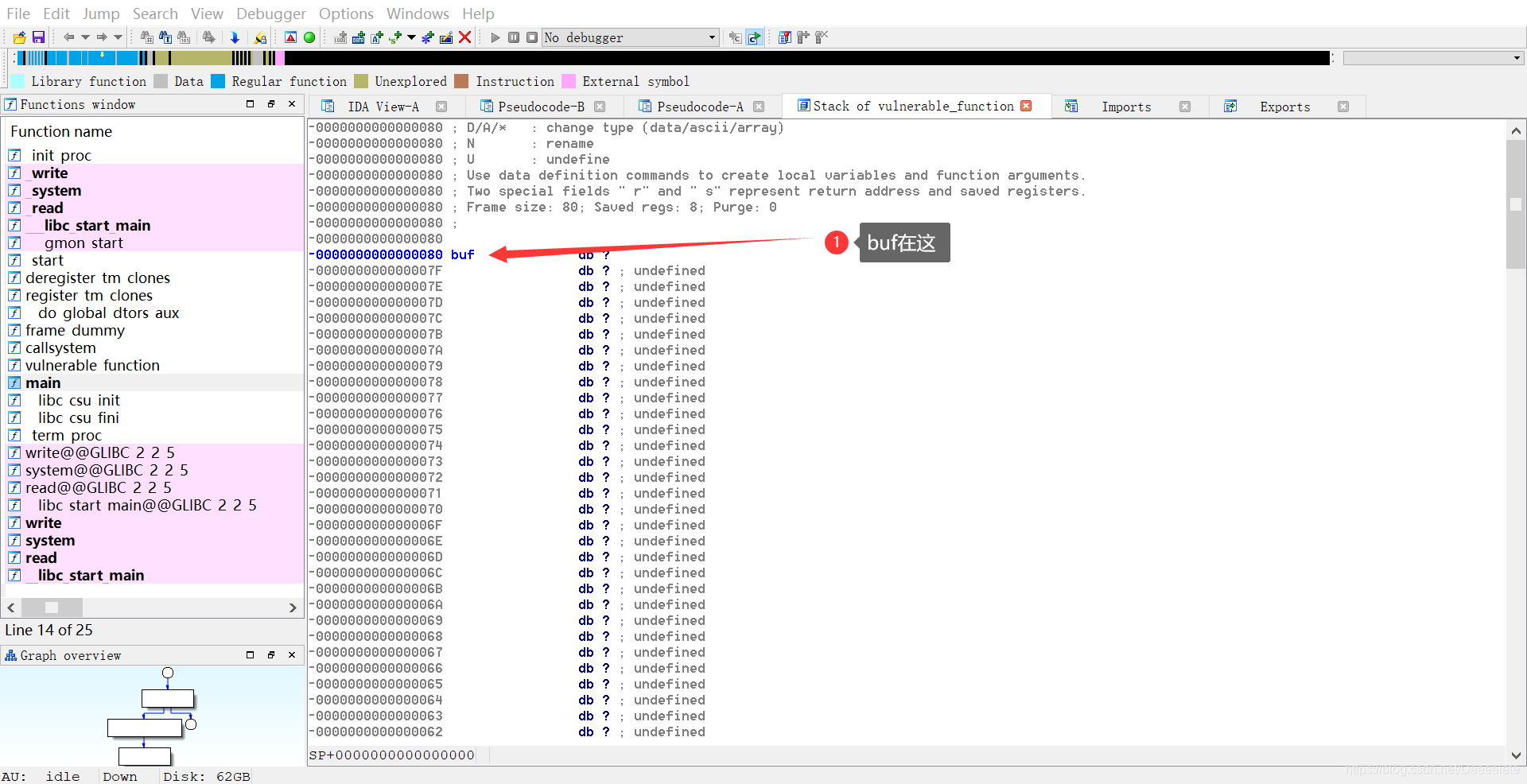Image resolution: width=1527 pixels, height=784 pixels.
Task: Close the Functions window panel
Action: (x=292, y=104)
